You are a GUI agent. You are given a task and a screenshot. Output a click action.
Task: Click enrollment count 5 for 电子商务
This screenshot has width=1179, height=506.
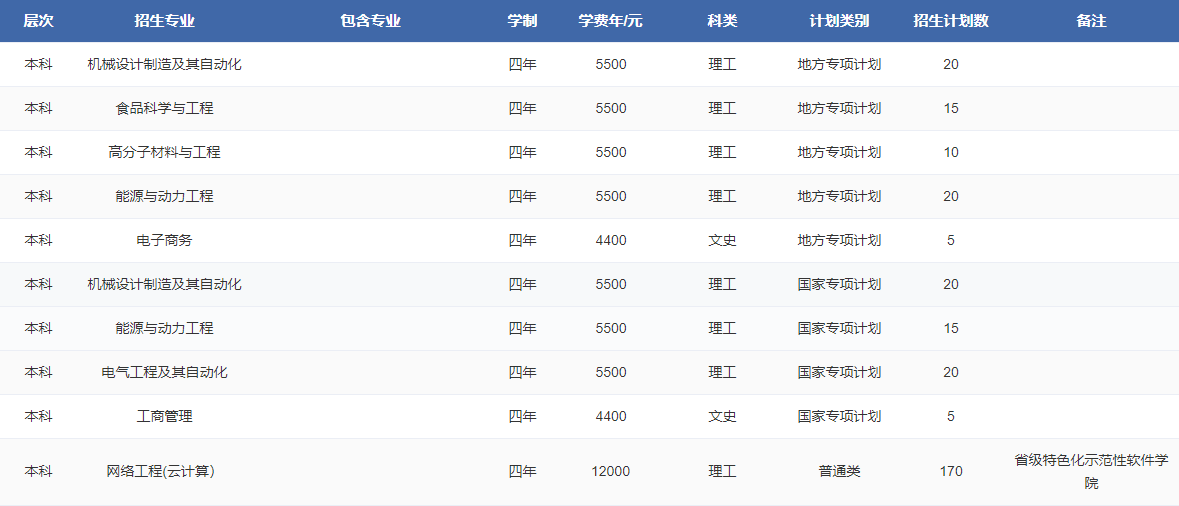tap(951, 241)
